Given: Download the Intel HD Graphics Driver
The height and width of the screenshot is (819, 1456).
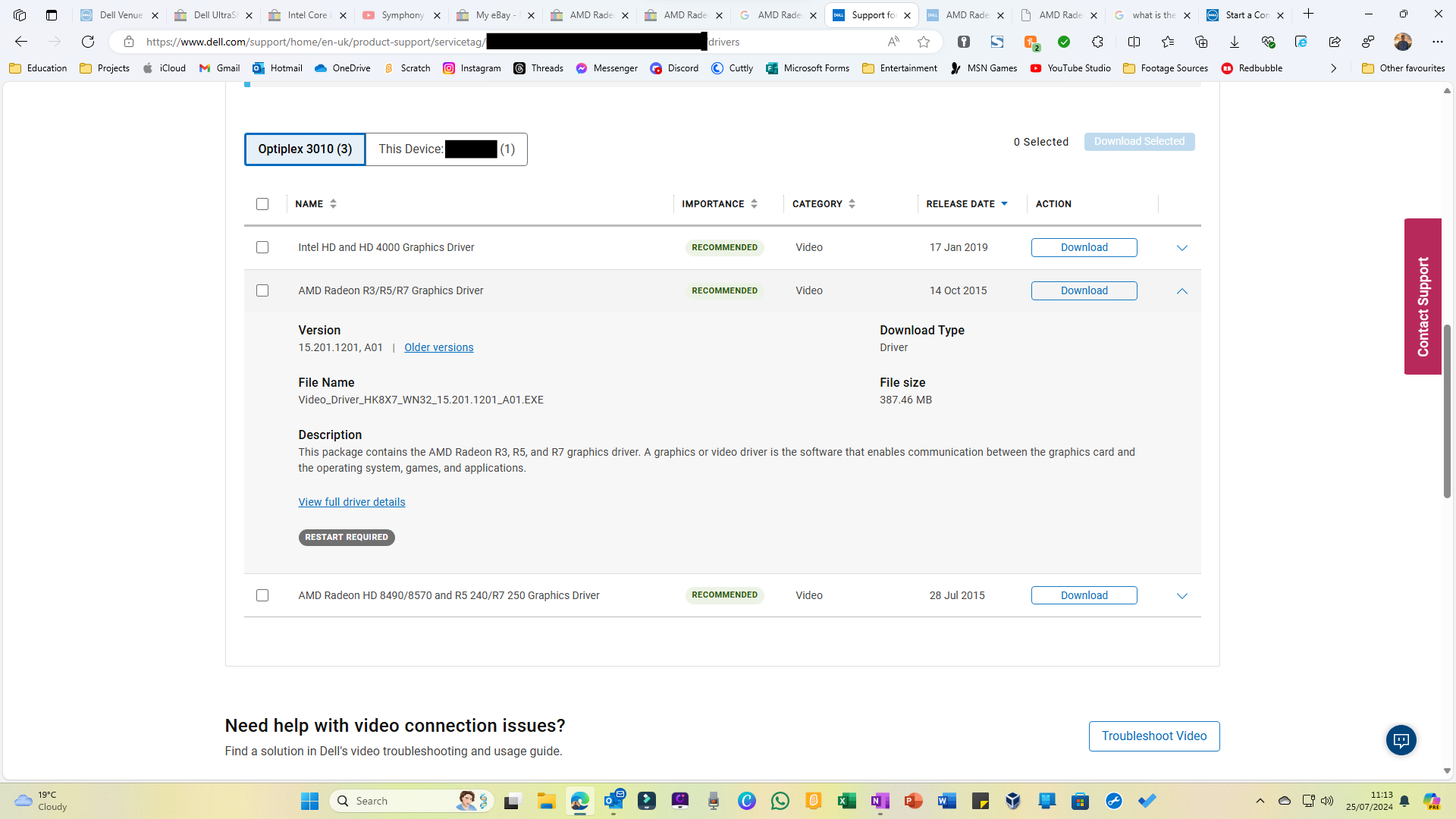Looking at the screenshot, I should [x=1084, y=247].
